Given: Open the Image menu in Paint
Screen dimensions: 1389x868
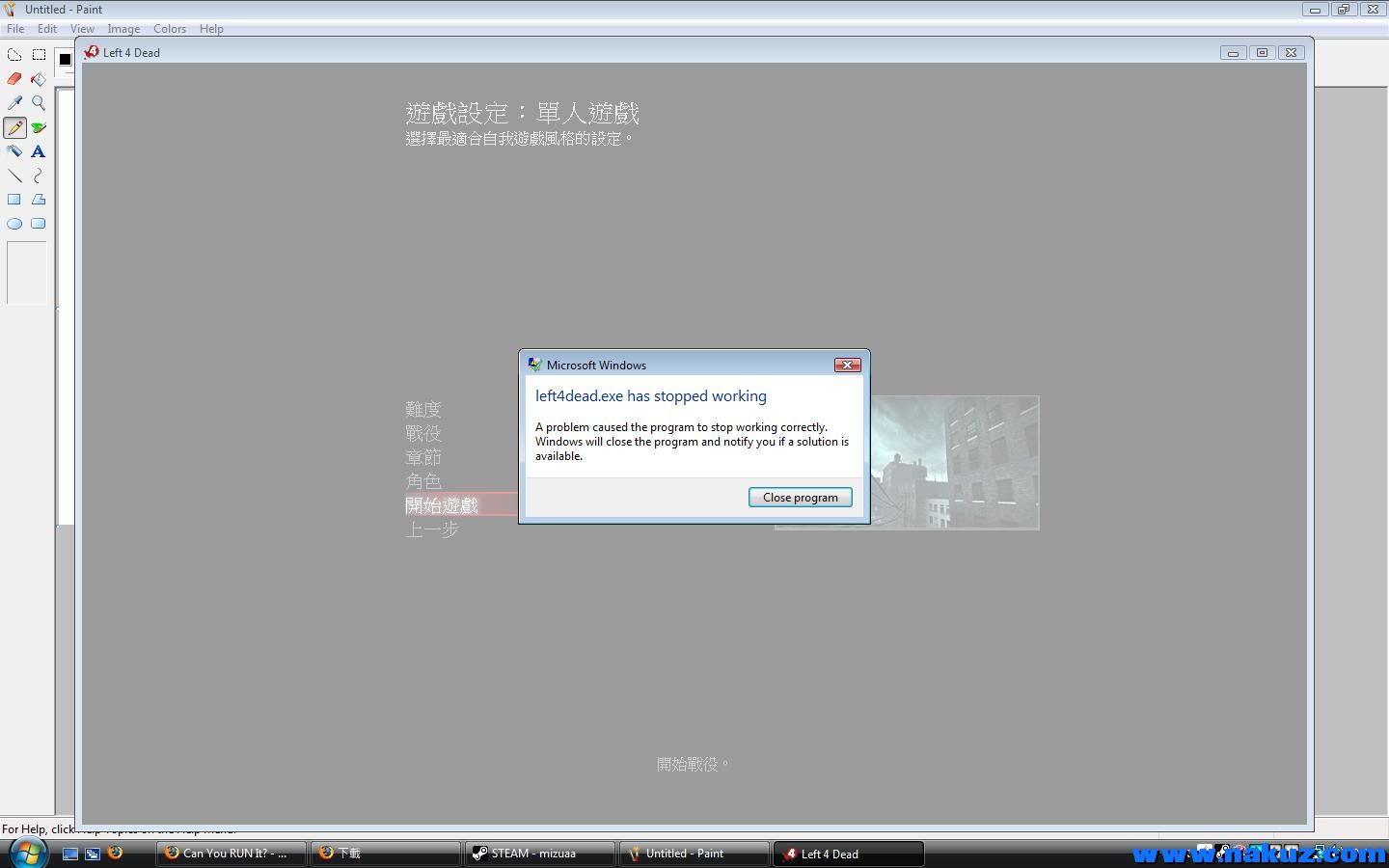Looking at the screenshot, I should [123, 29].
